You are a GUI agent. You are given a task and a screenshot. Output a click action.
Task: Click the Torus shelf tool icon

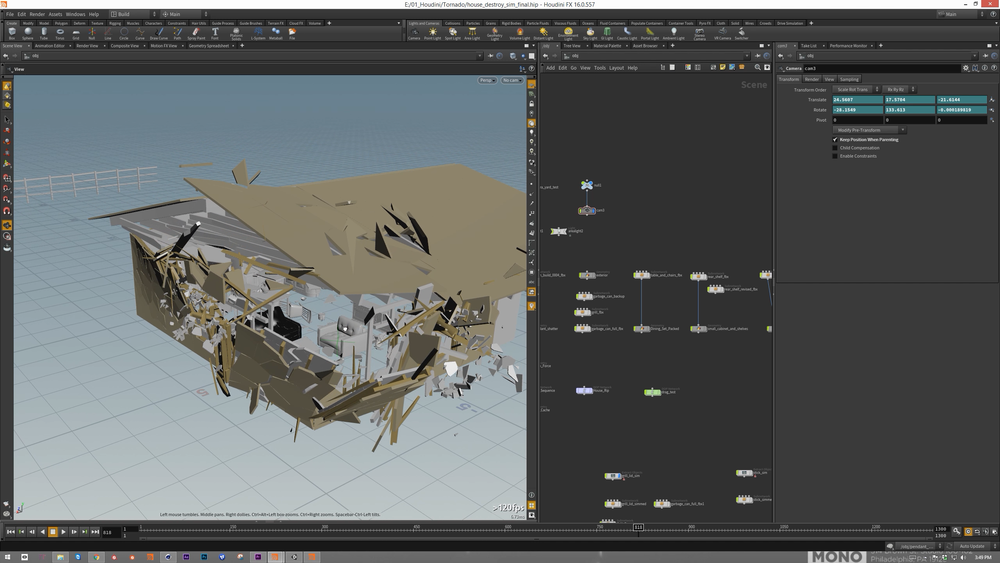[60, 33]
